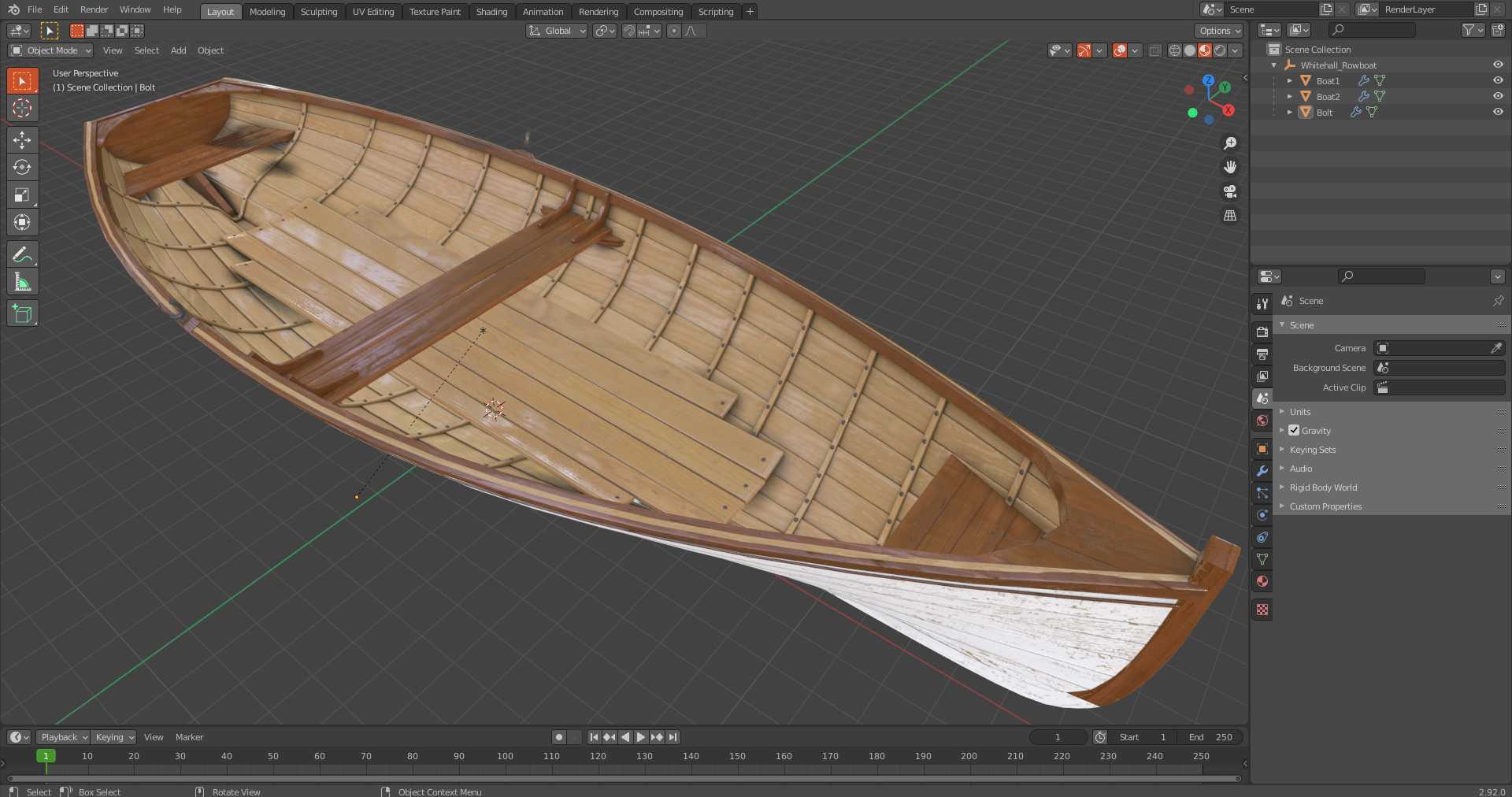The image size is (1512, 797).
Task: Hide the Bolt object
Action: tap(1498, 112)
